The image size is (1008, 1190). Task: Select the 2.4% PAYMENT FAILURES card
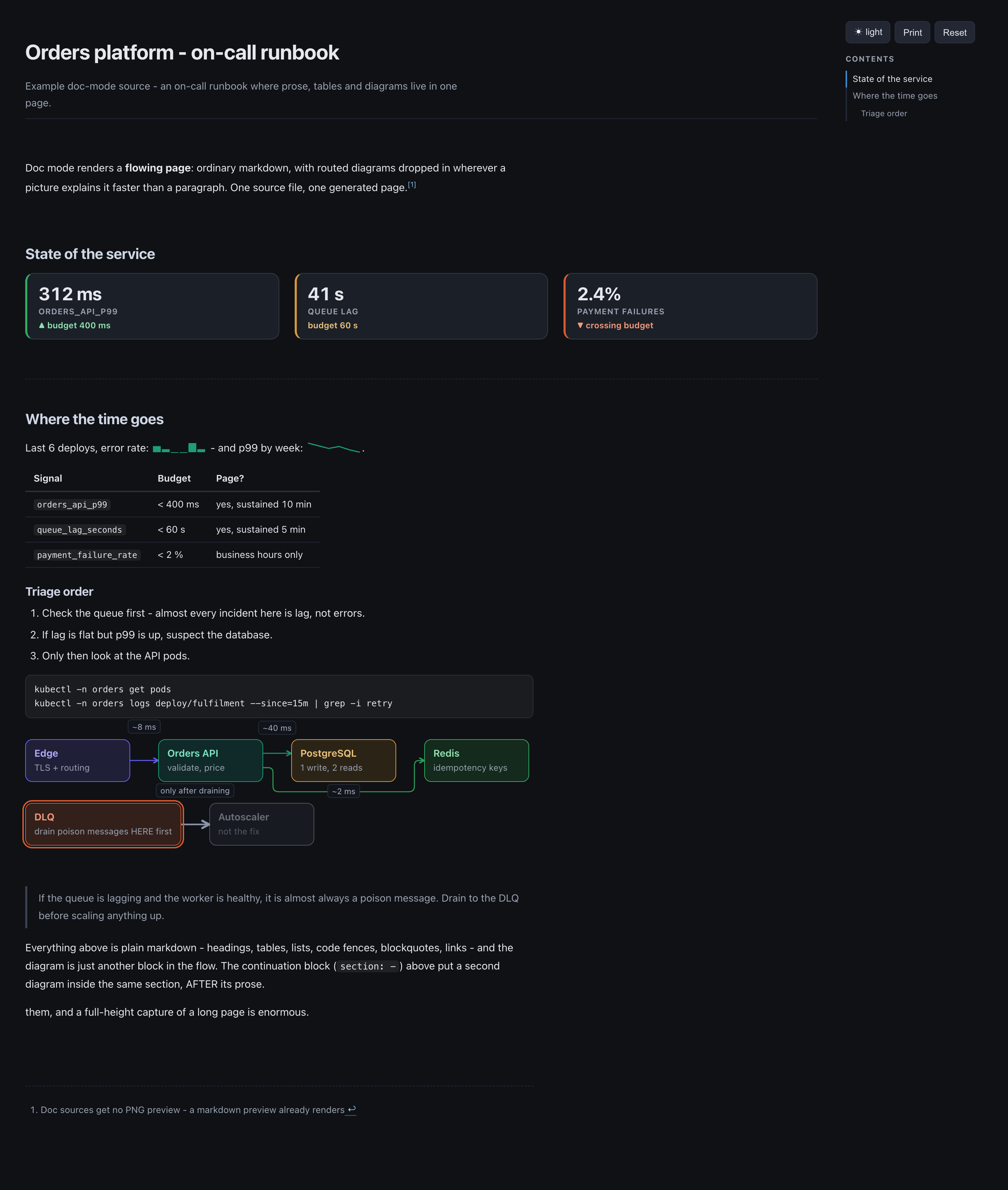click(690, 306)
